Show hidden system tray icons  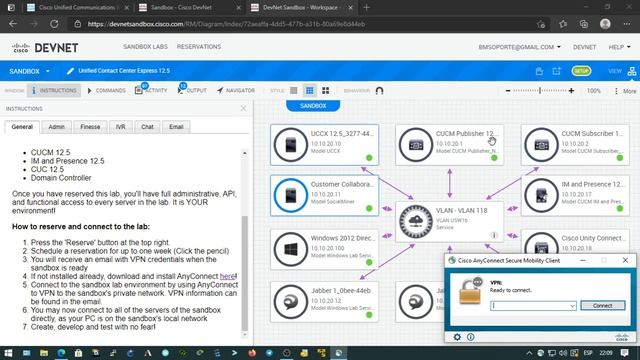click(x=529, y=353)
